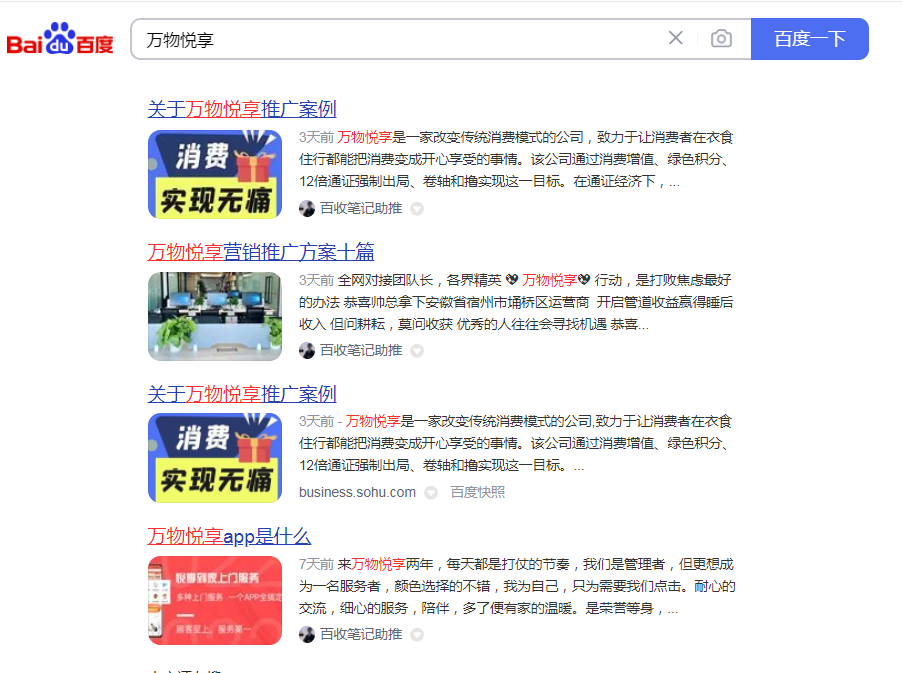Click the first result's 消费实现无痛 thumbnail
Screen dimensions: 902x673
(215, 174)
